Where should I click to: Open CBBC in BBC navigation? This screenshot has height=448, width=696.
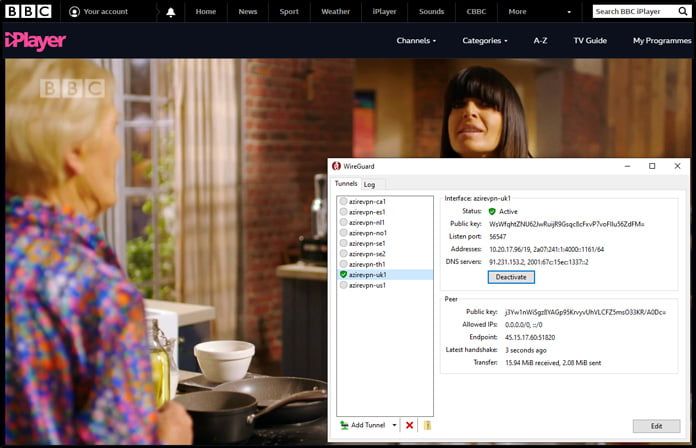pos(476,12)
